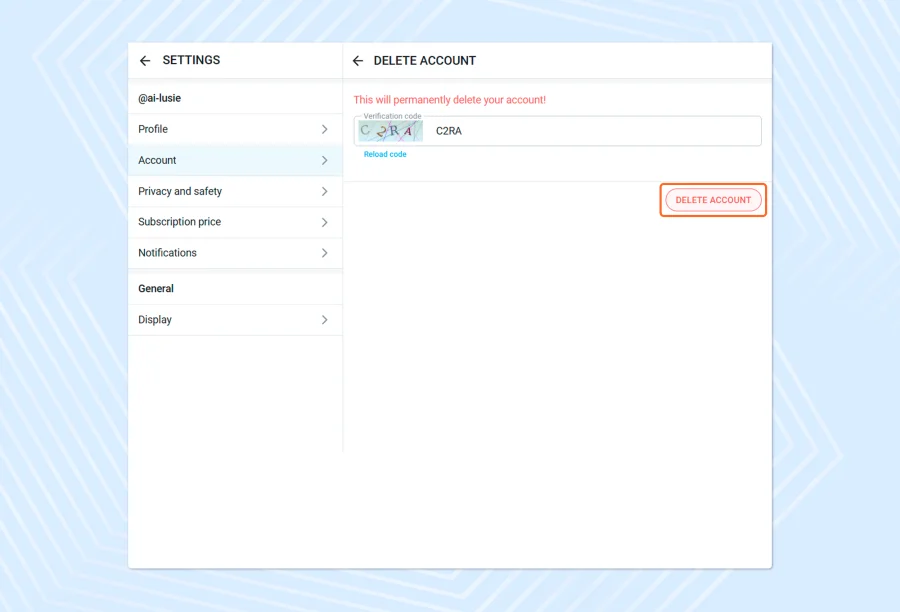Click the Display row chevron arrow
Screen dimensions: 900x612
coord(324,320)
